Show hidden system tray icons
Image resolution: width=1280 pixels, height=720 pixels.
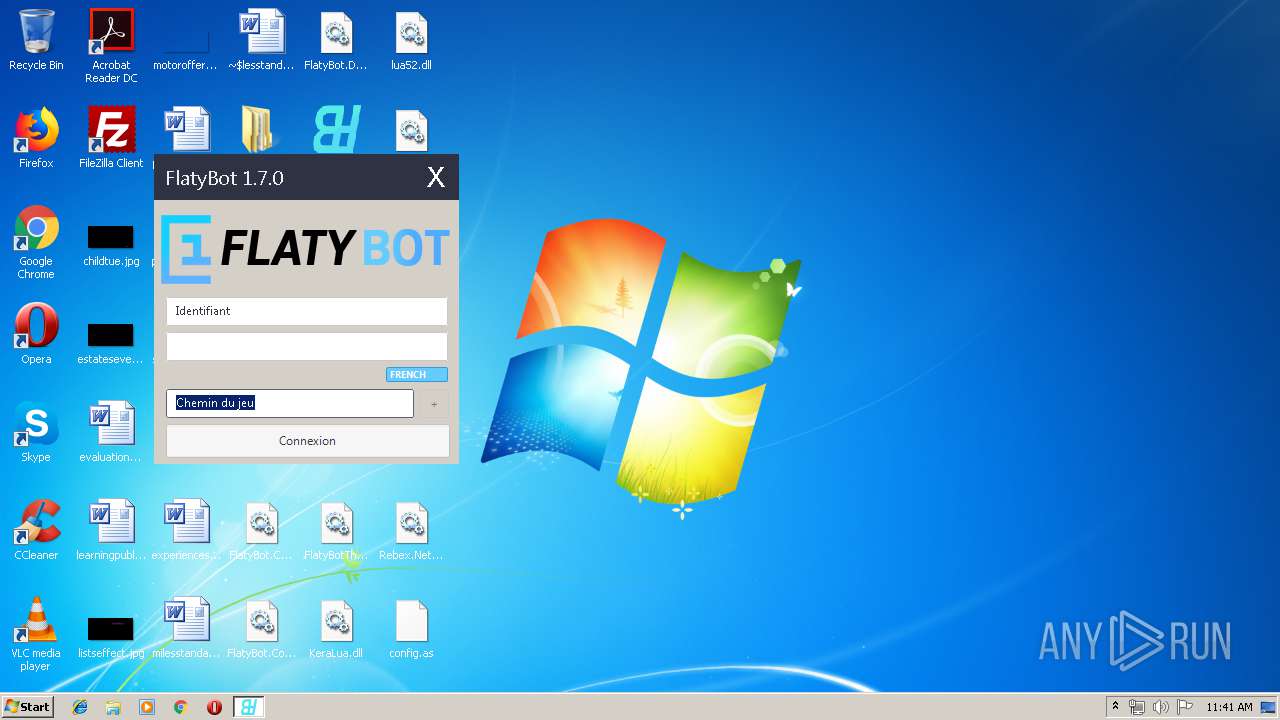1115,707
